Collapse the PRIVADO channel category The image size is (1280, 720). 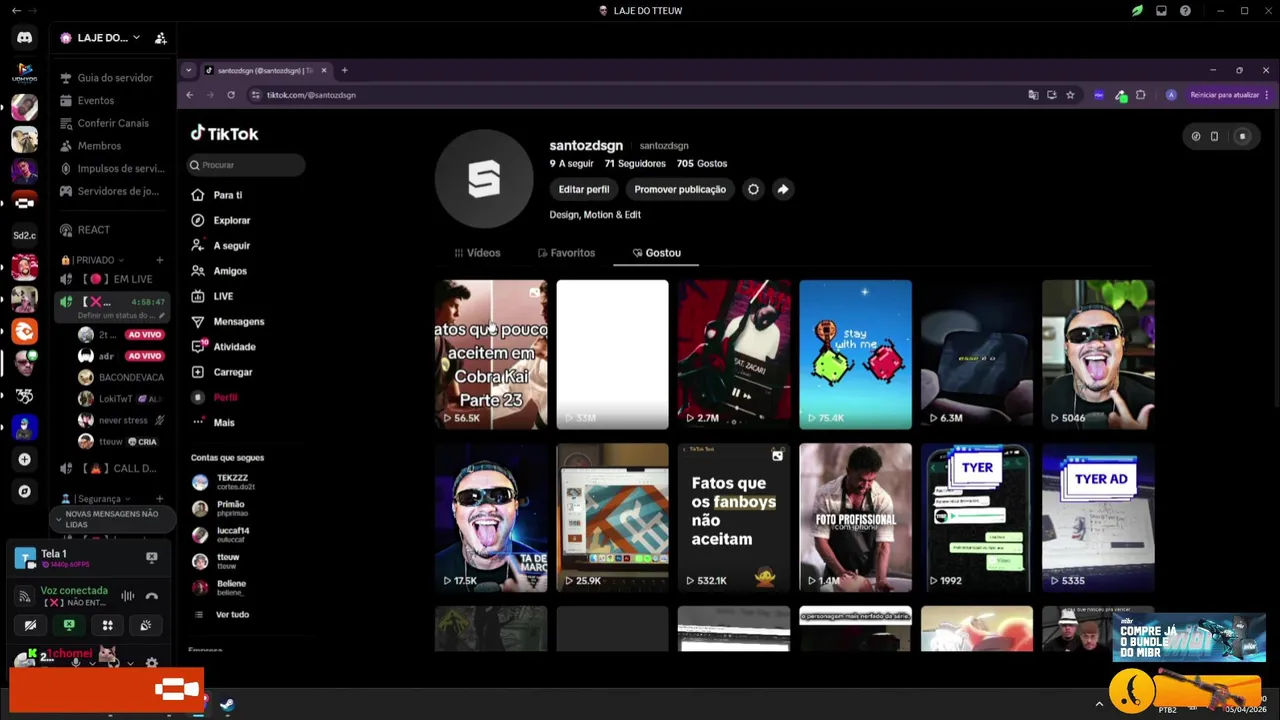[94, 260]
